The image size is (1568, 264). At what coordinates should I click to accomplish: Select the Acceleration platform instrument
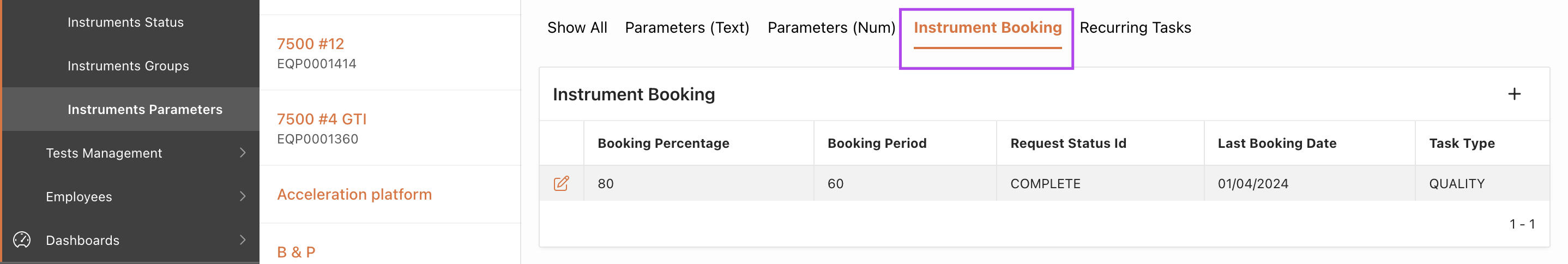pos(354,194)
